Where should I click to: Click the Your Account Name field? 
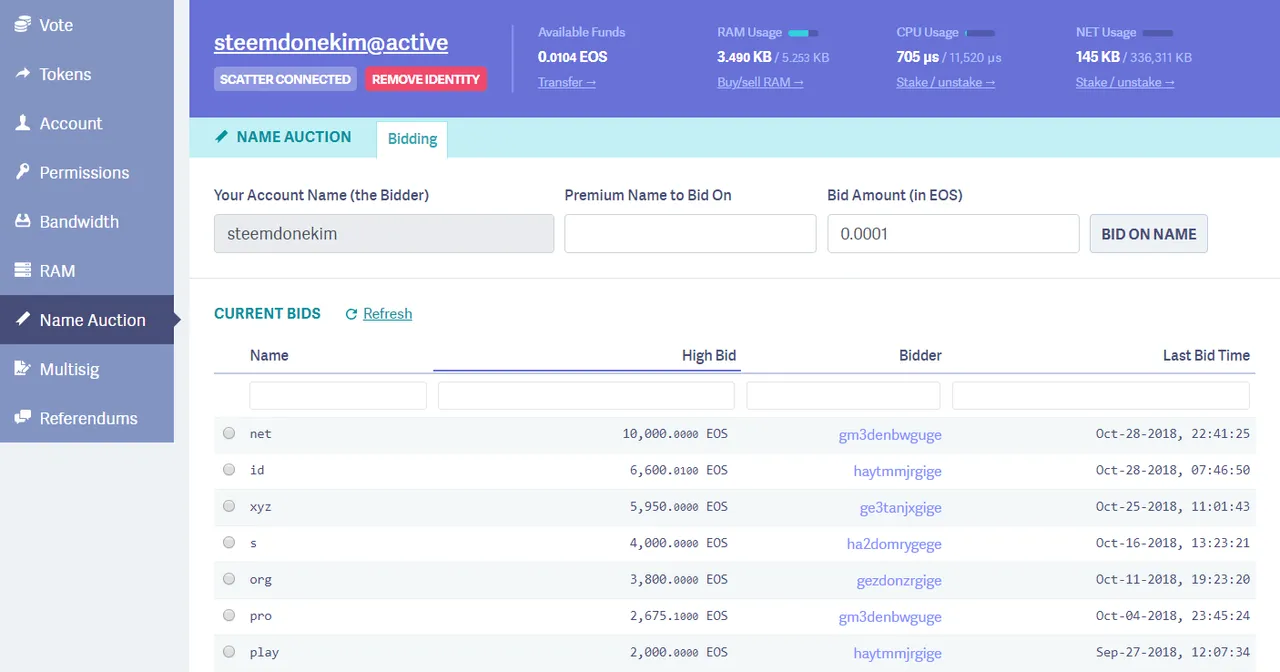384,234
